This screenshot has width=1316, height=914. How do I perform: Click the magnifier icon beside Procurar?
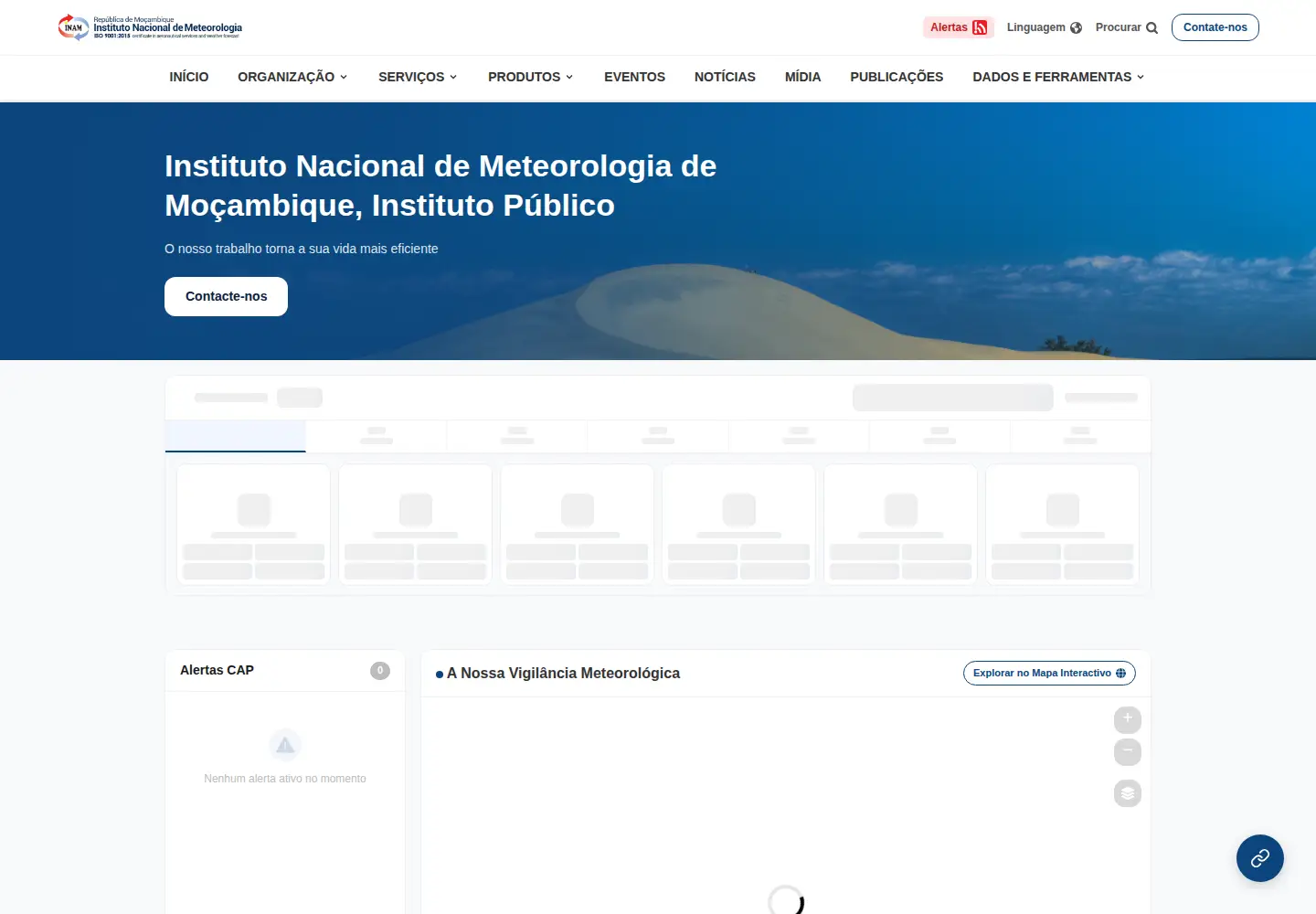pyautogui.click(x=1151, y=27)
